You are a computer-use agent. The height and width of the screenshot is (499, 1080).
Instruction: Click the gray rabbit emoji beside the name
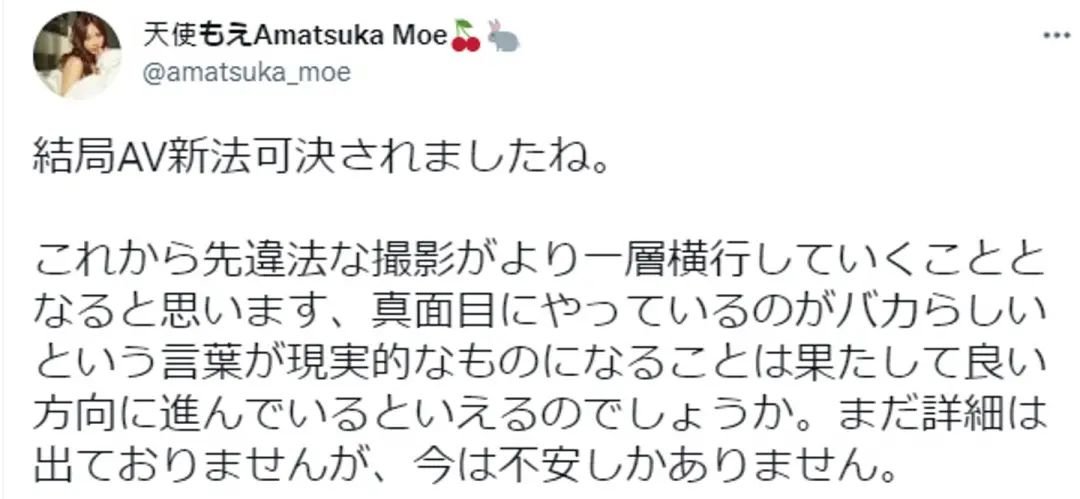tap(503, 37)
